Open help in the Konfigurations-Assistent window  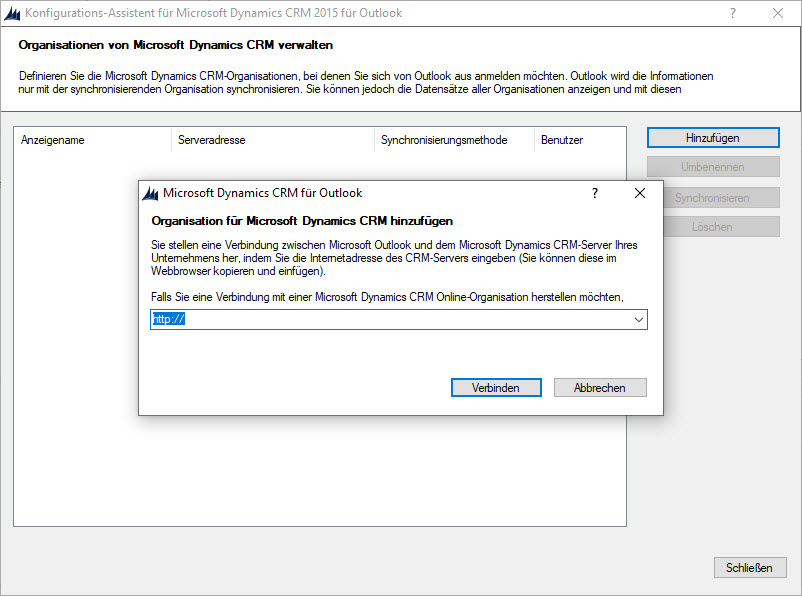click(x=733, y=13)
